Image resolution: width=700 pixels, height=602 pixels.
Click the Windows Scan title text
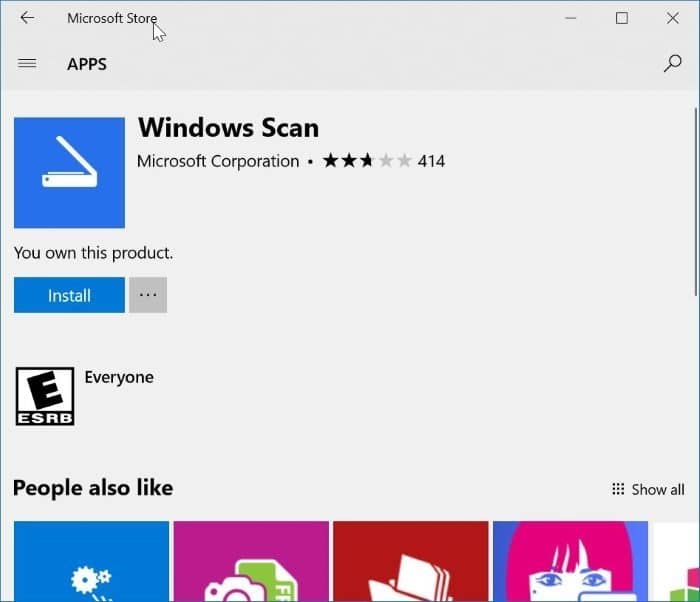pos(229,128)
